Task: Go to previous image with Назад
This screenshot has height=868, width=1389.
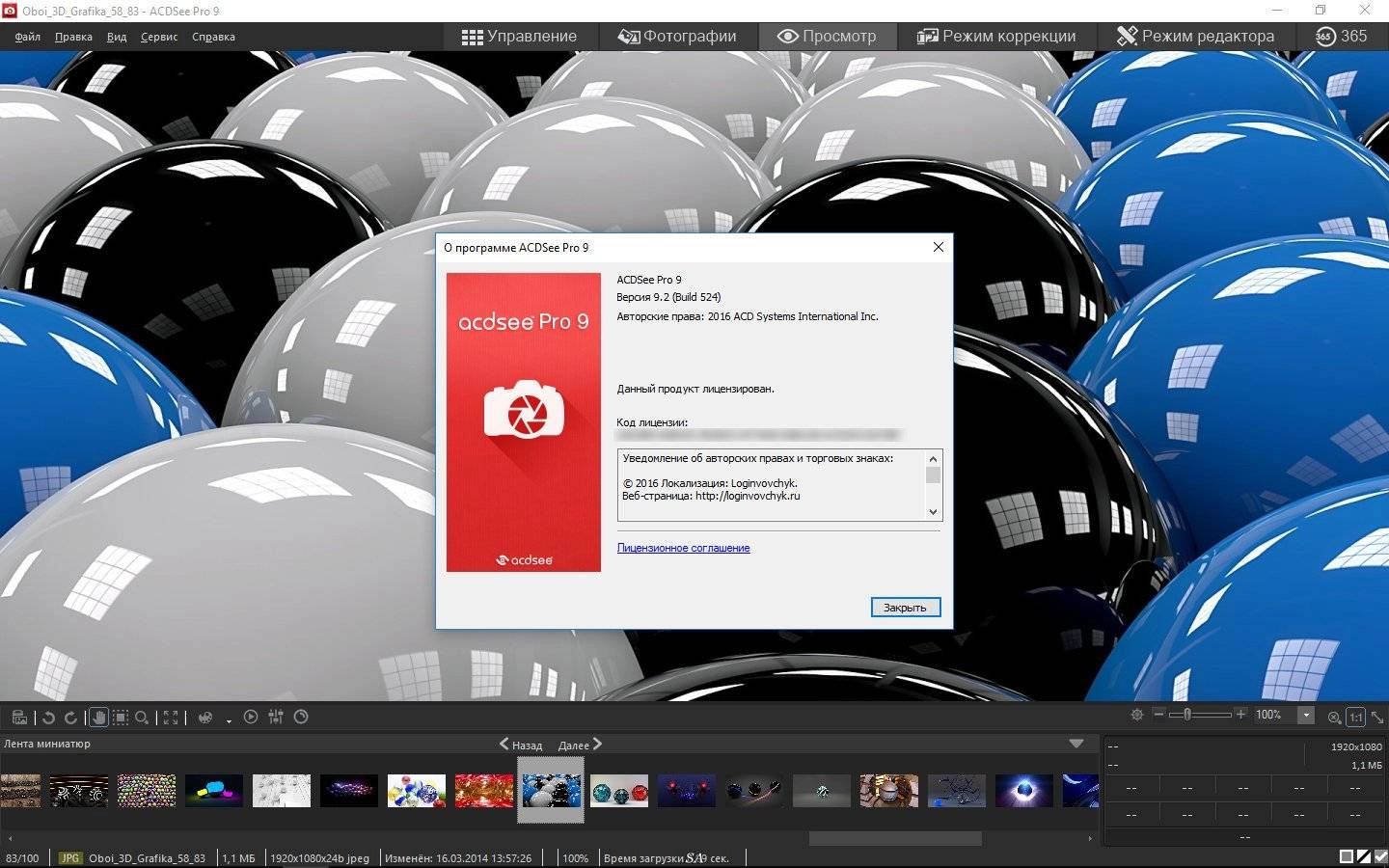Action: click(x=521, y=745)
